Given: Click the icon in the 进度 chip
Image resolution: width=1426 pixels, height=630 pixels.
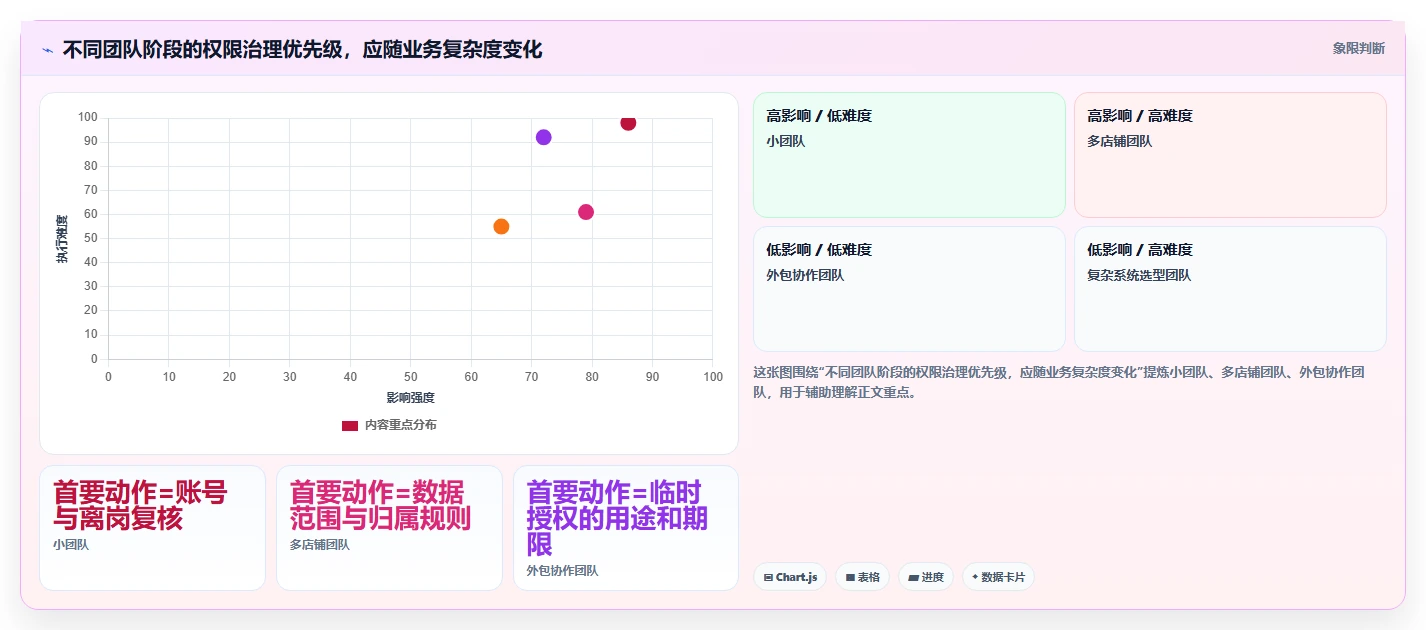Looking at the screenshot, I should (913, 577).
